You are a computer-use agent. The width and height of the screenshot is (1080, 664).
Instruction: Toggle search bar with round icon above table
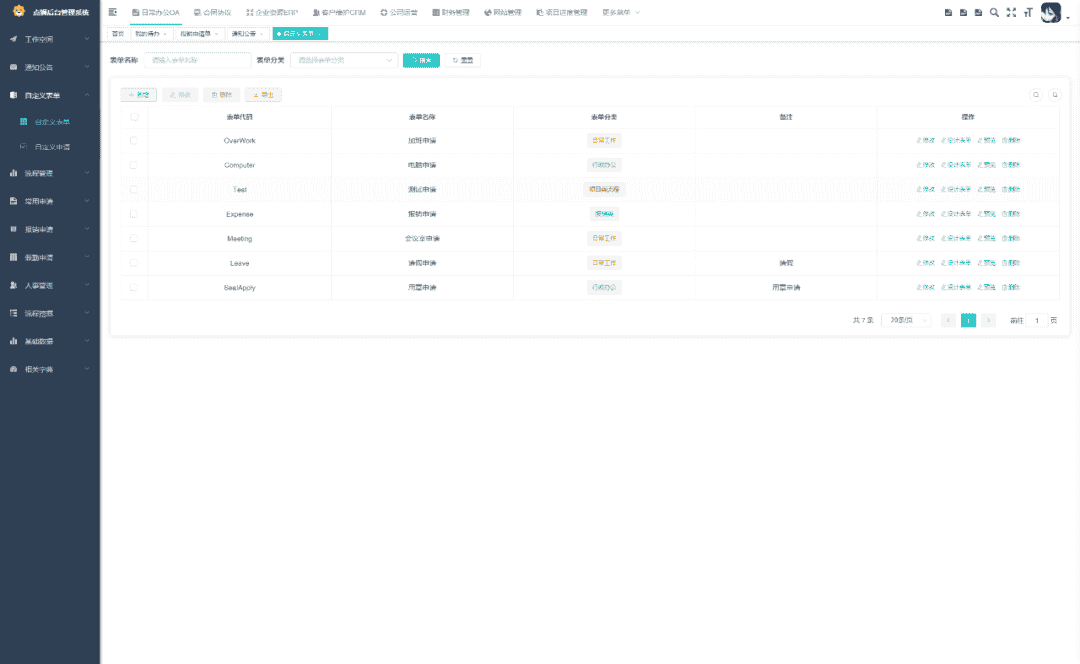[x=1036, y=95]
